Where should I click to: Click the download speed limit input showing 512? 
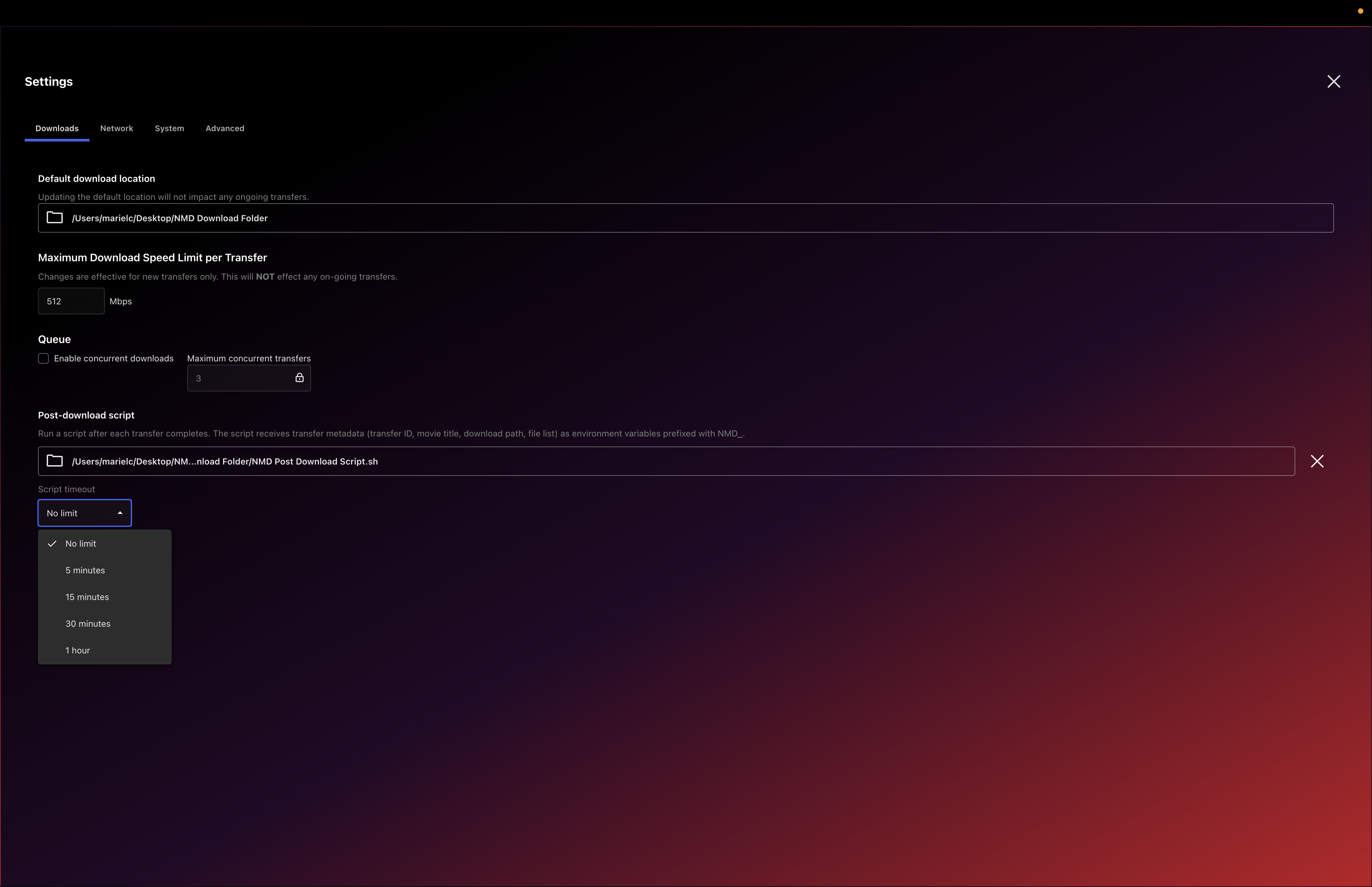tap(71, 301)
